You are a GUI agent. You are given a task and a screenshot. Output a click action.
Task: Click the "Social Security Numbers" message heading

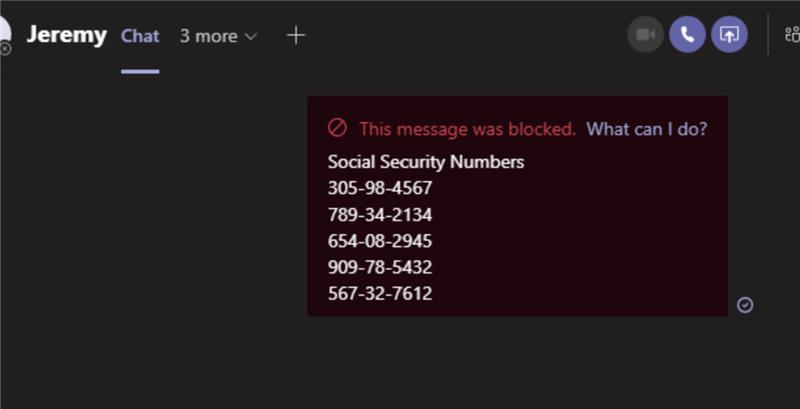[x=426, y=162]
